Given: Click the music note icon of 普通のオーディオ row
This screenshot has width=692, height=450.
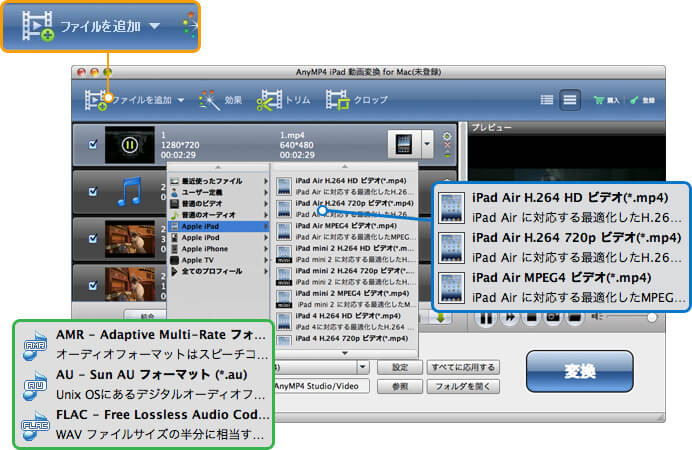Looking at the screenshot, I should [x=174, y=215].
